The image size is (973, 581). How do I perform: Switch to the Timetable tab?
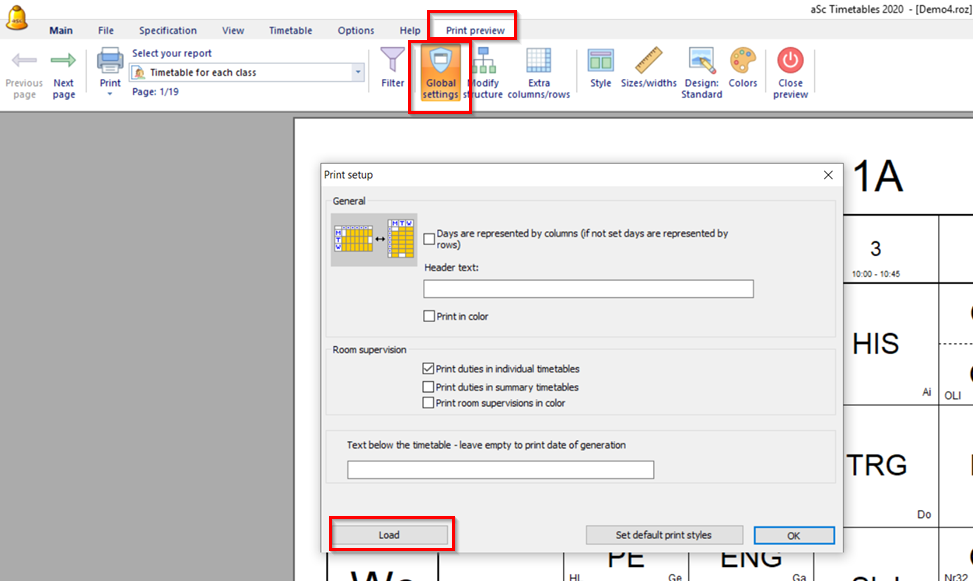coord(290,31)
